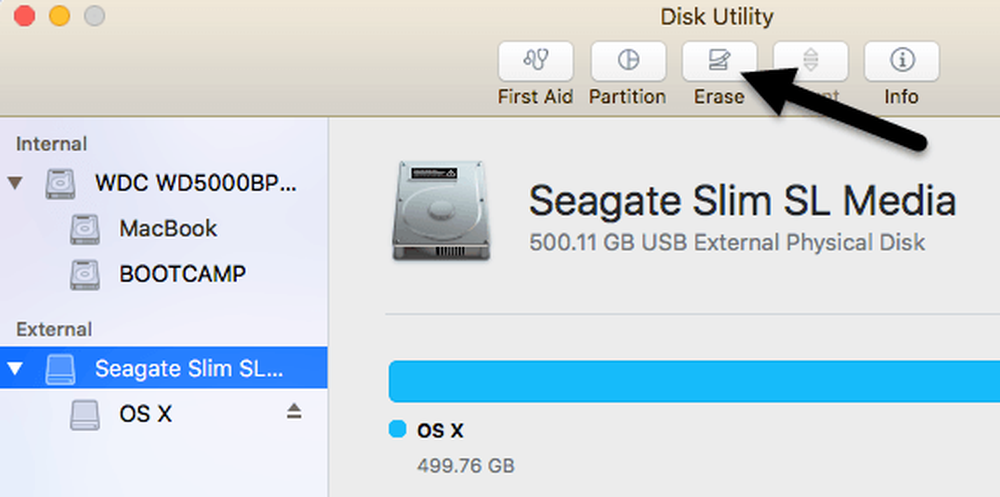Image resolution: width=1000 pixels, height=497 pixels.
Task: Open the Partition tool icon
Action: 628,61
